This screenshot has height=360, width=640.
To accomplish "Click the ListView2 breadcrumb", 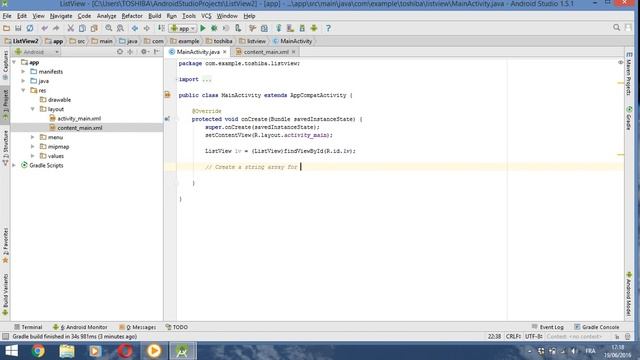I will click(x=22, y=41).
